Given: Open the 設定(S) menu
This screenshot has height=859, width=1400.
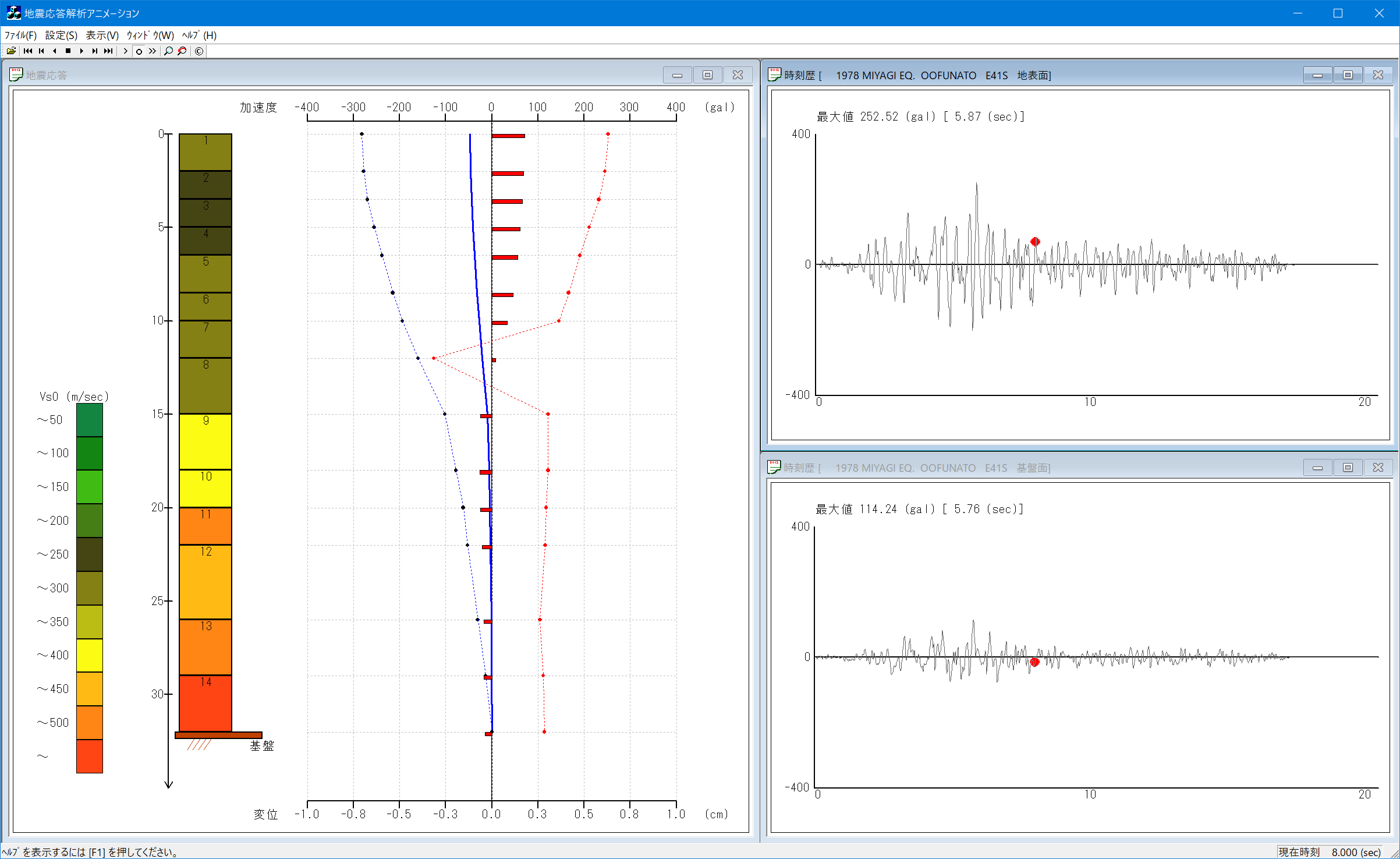Looking at the screenshot, I should (x=61, y=36).
